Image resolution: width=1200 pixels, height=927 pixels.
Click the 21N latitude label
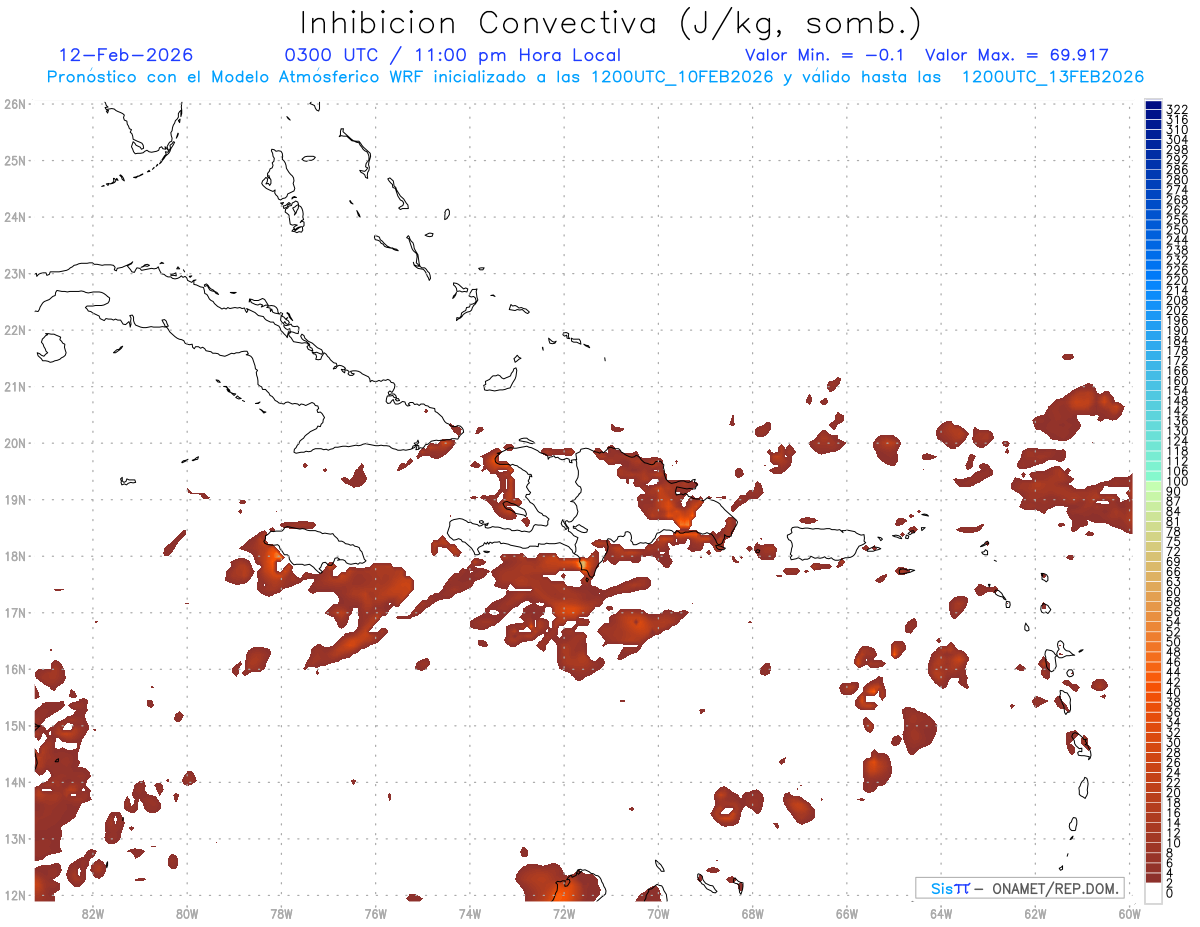(x=15, y=386)
